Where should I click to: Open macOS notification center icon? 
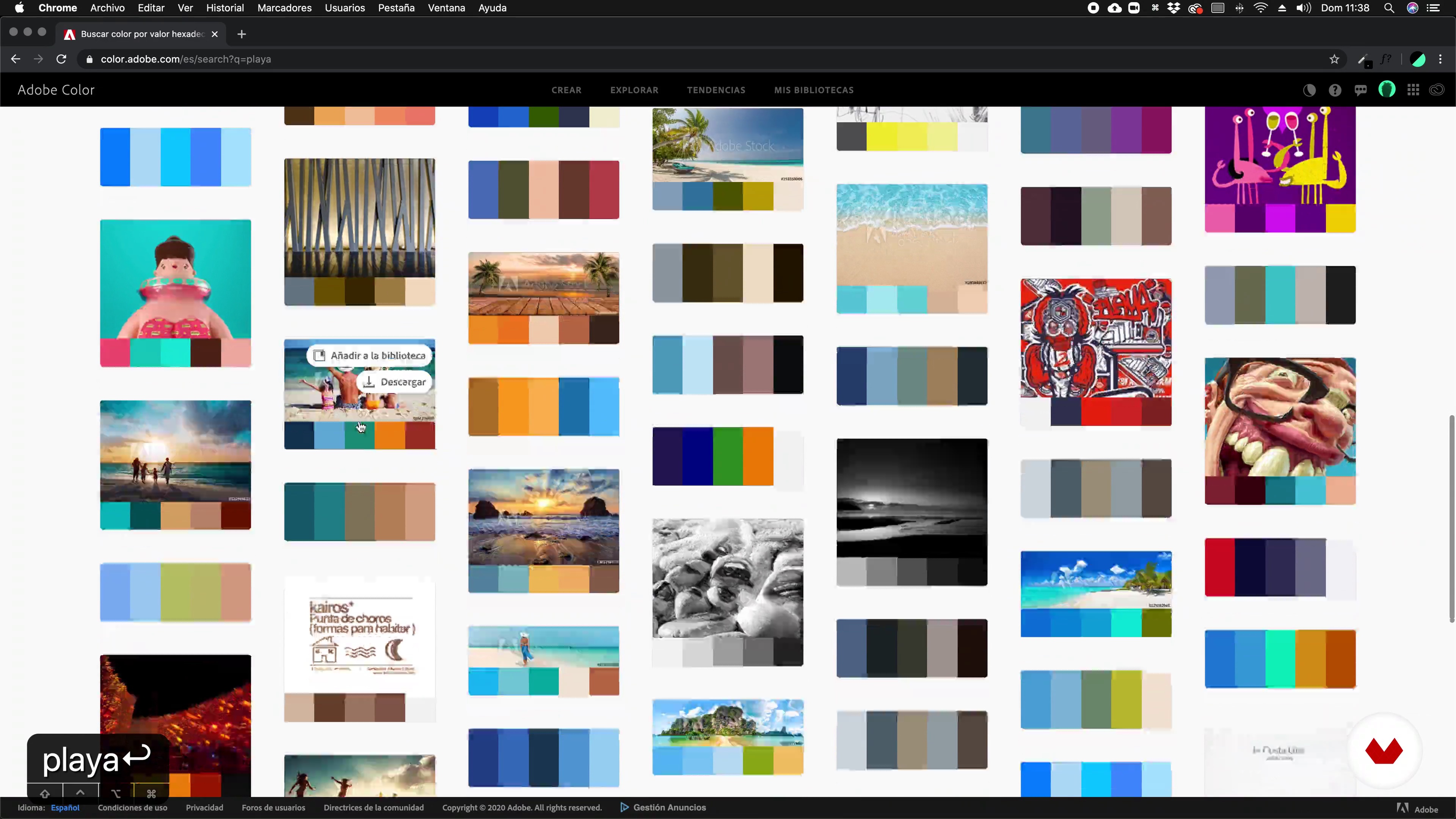pos(1433,8)
